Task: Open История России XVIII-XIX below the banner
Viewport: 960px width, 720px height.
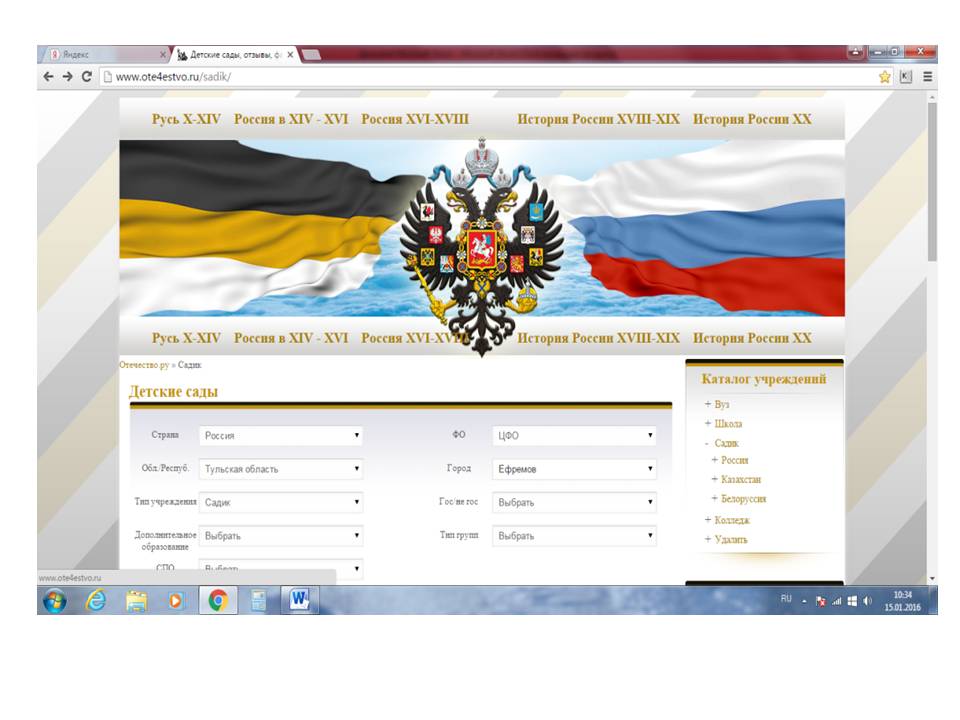Action: (x=598, y=338)
